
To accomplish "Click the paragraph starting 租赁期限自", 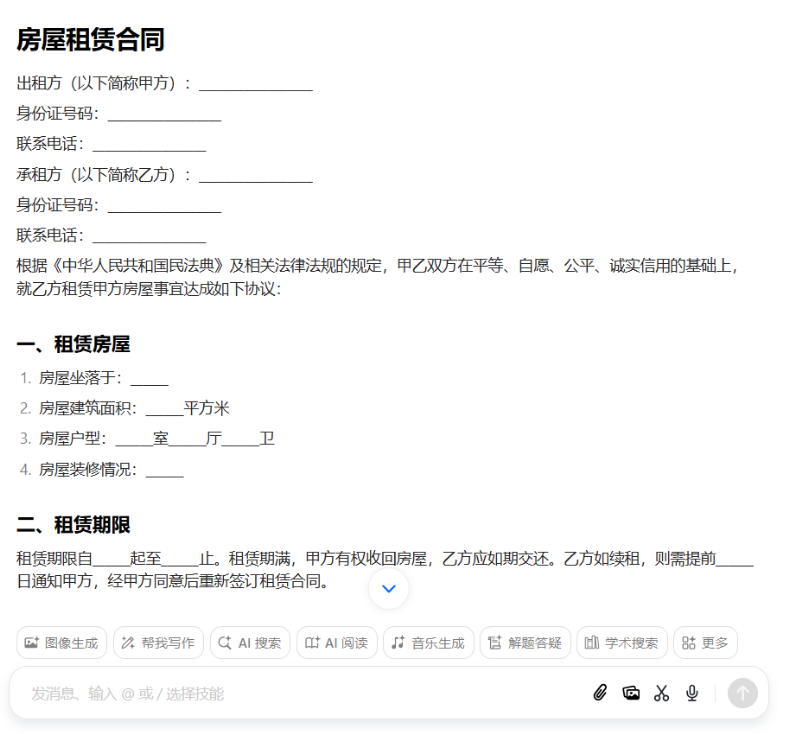I will click(x=385, y=570).
